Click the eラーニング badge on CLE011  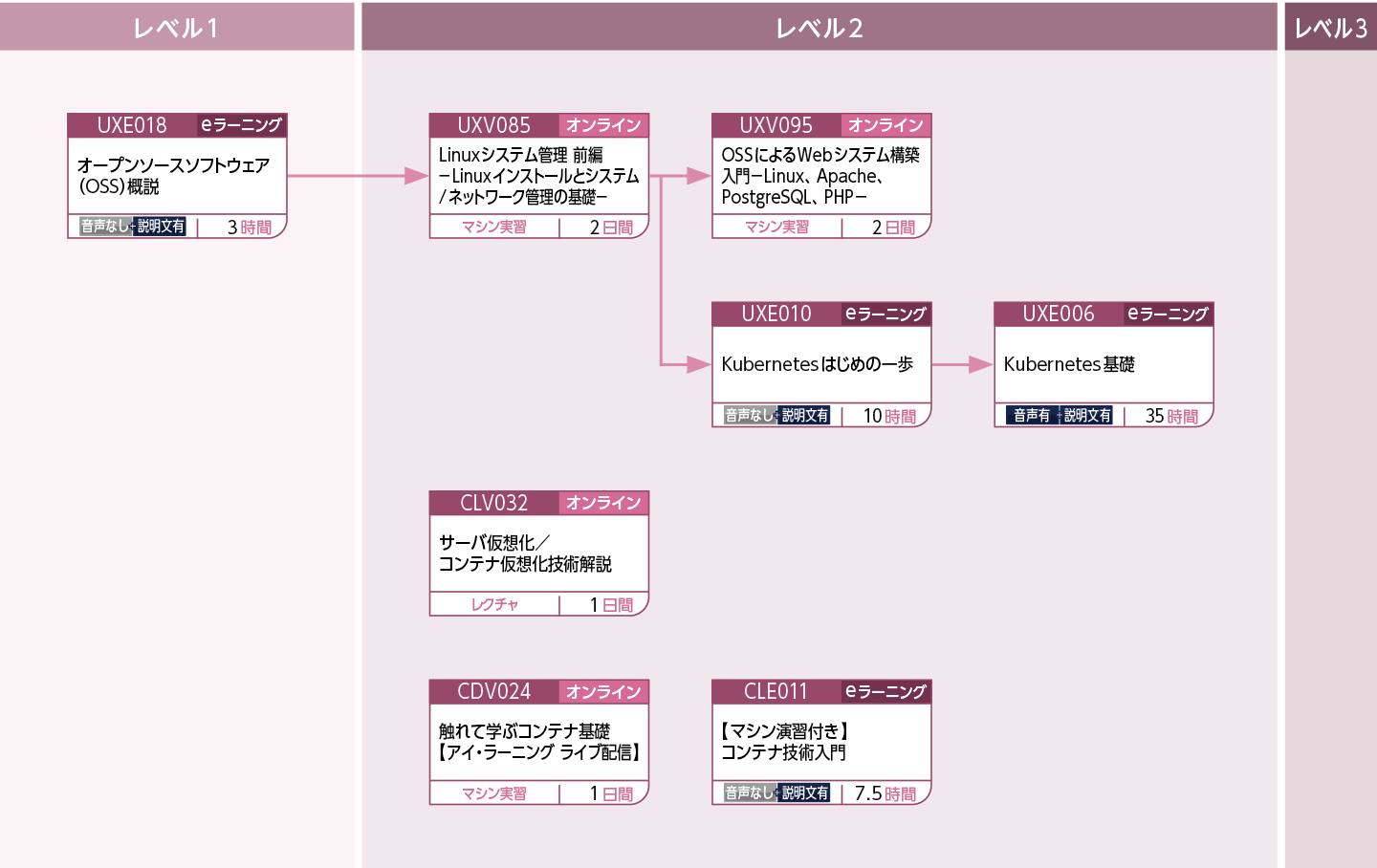885,692
